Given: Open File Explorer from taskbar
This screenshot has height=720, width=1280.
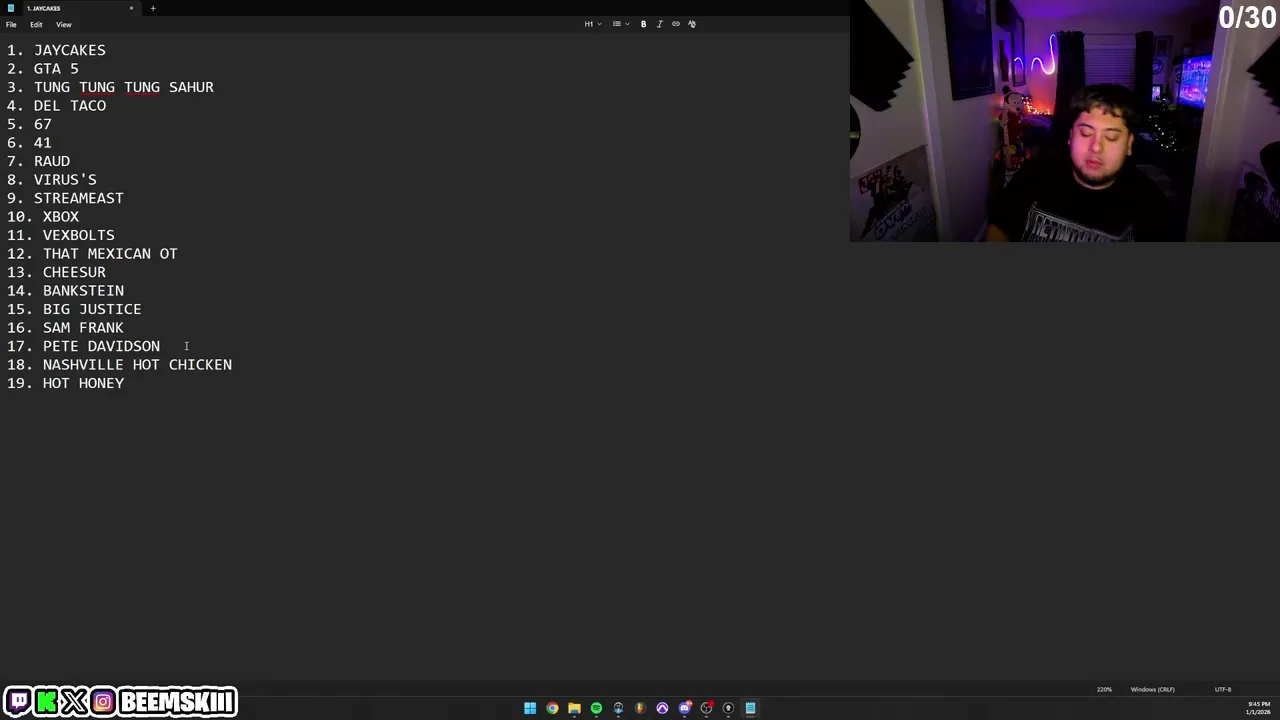Looking at the screenshot, I should click(x=574, y=708).
